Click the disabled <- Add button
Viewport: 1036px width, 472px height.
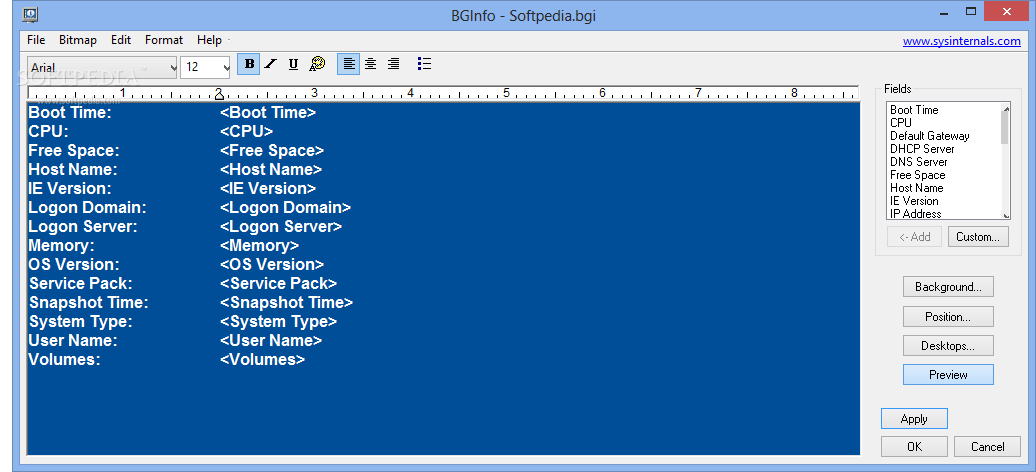point(915,237)
